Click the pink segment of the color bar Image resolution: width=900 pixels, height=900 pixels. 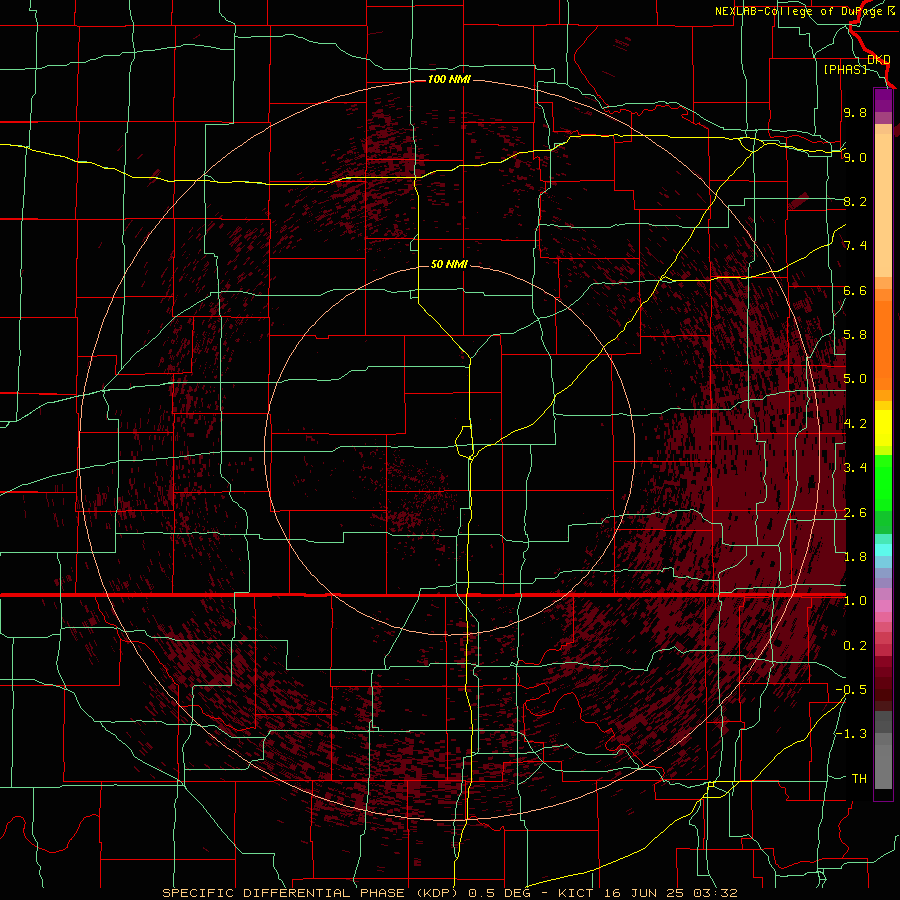tap(883, 606)
